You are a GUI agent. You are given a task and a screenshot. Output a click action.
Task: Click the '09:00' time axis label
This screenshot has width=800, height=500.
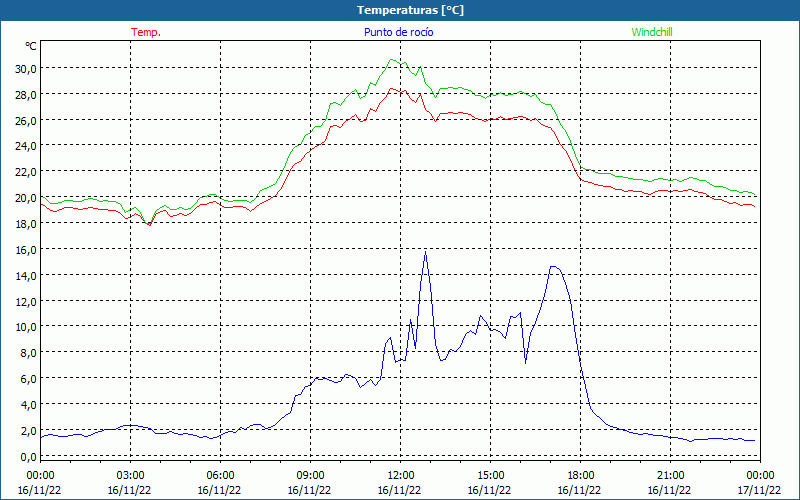310,476
